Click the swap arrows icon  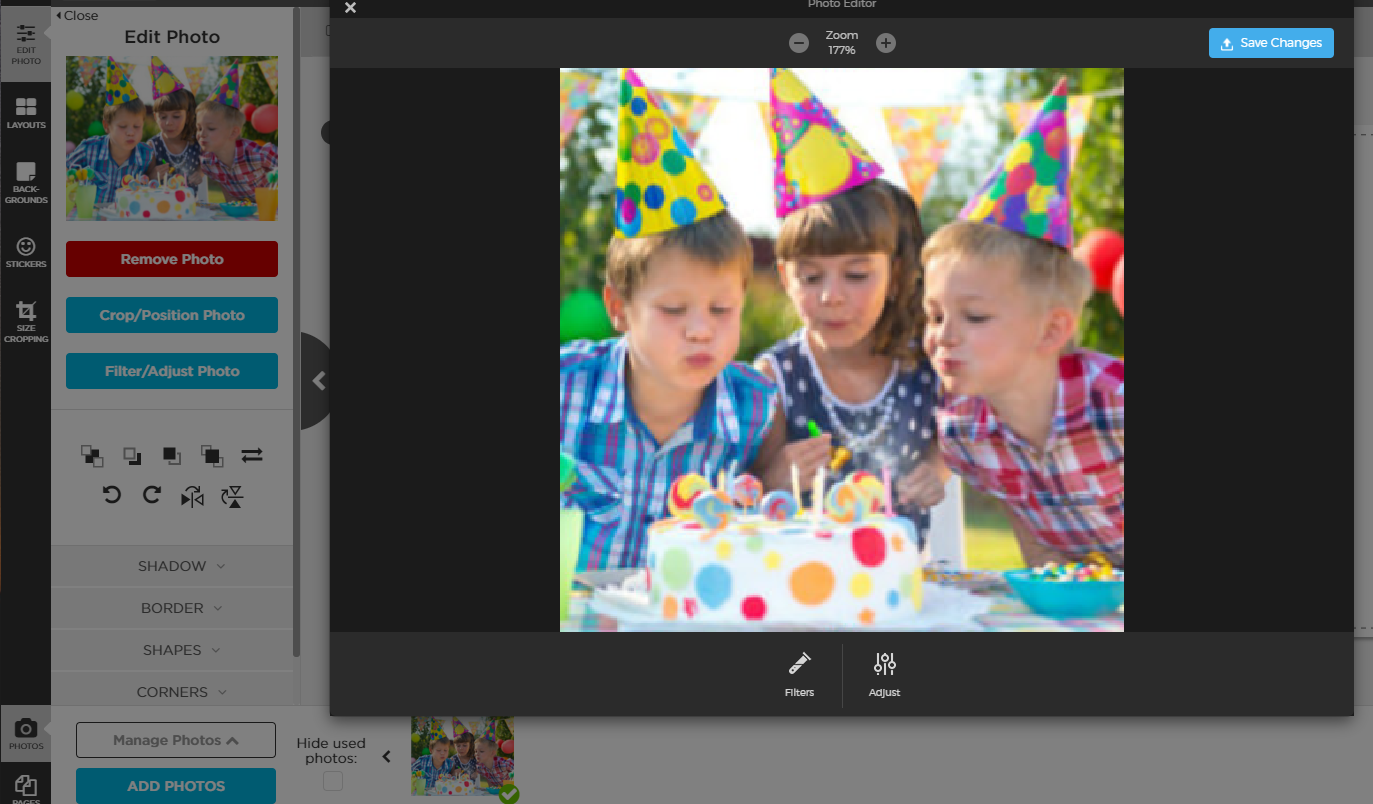(252, 455)
